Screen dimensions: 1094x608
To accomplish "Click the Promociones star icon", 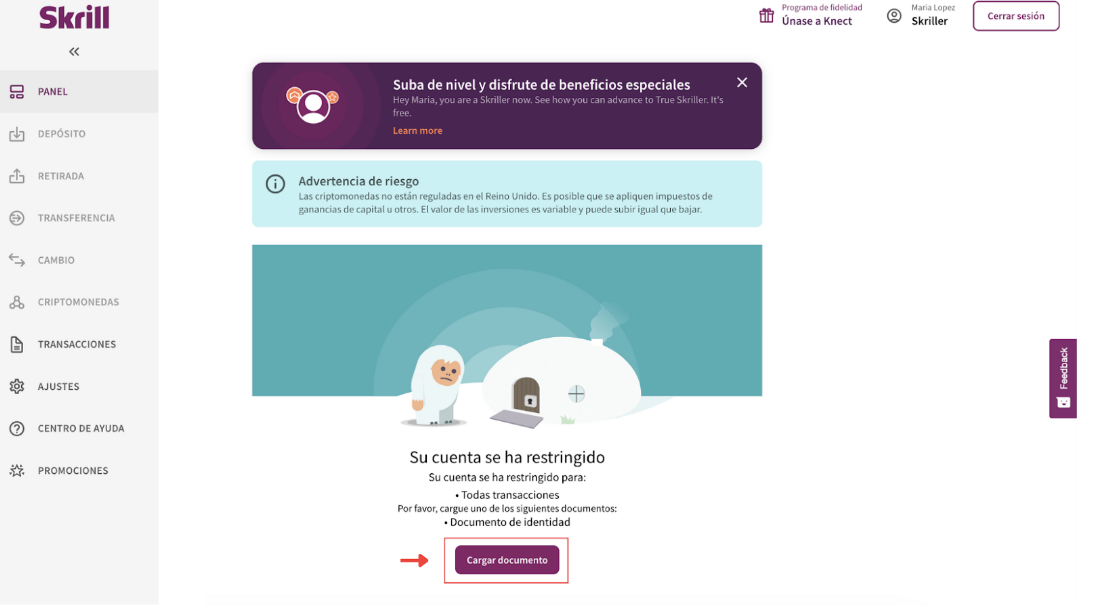I will click(17, 470).
